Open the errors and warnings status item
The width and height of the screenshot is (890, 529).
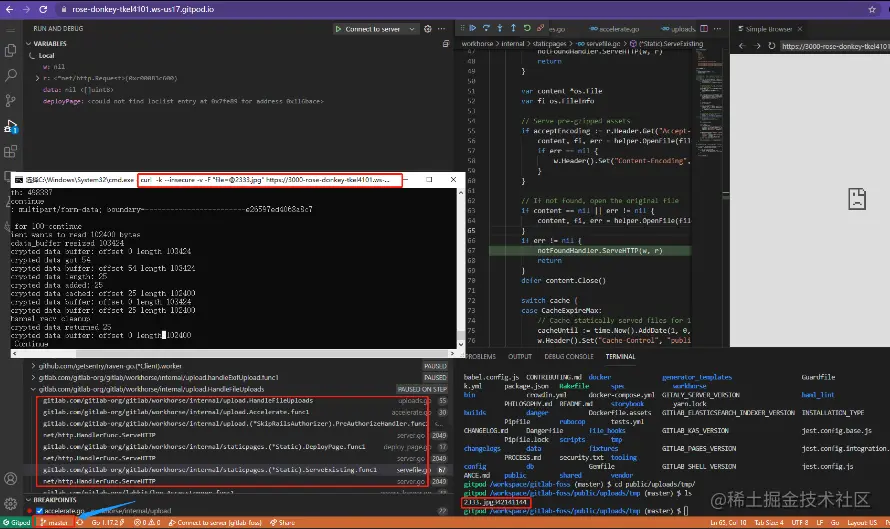[147, 522]
